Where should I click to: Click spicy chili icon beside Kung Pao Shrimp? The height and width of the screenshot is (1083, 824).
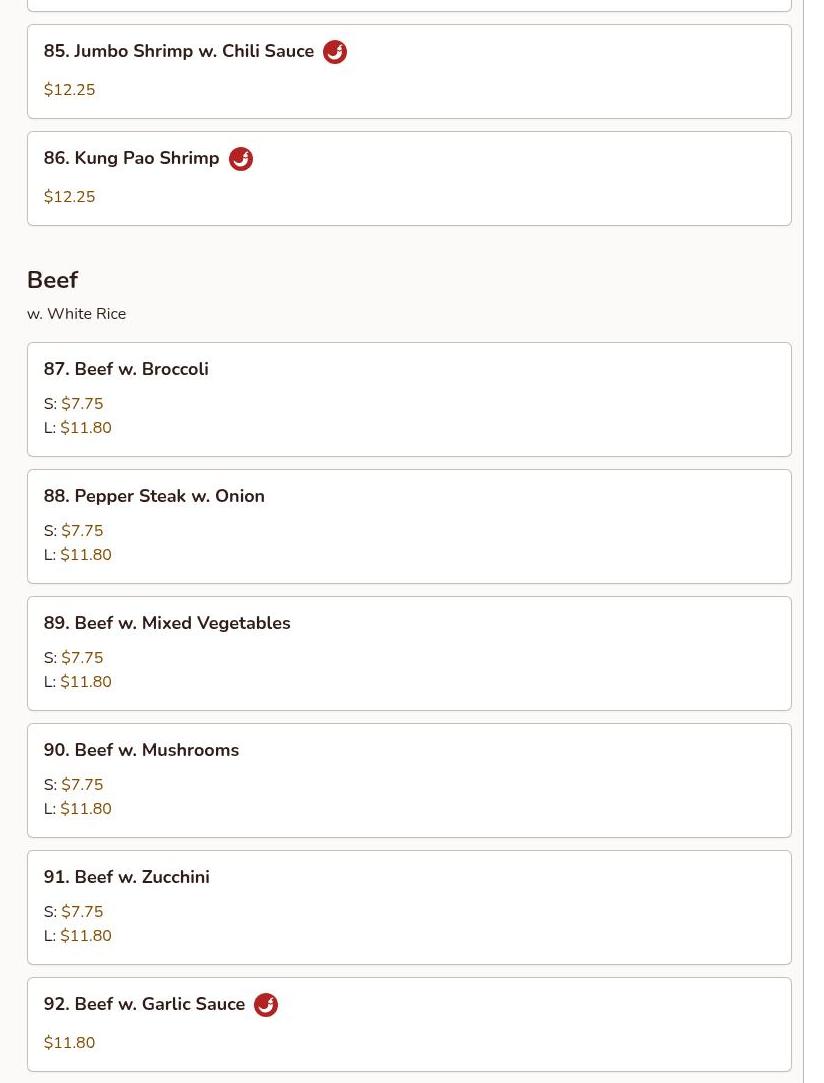coord(241,159)
